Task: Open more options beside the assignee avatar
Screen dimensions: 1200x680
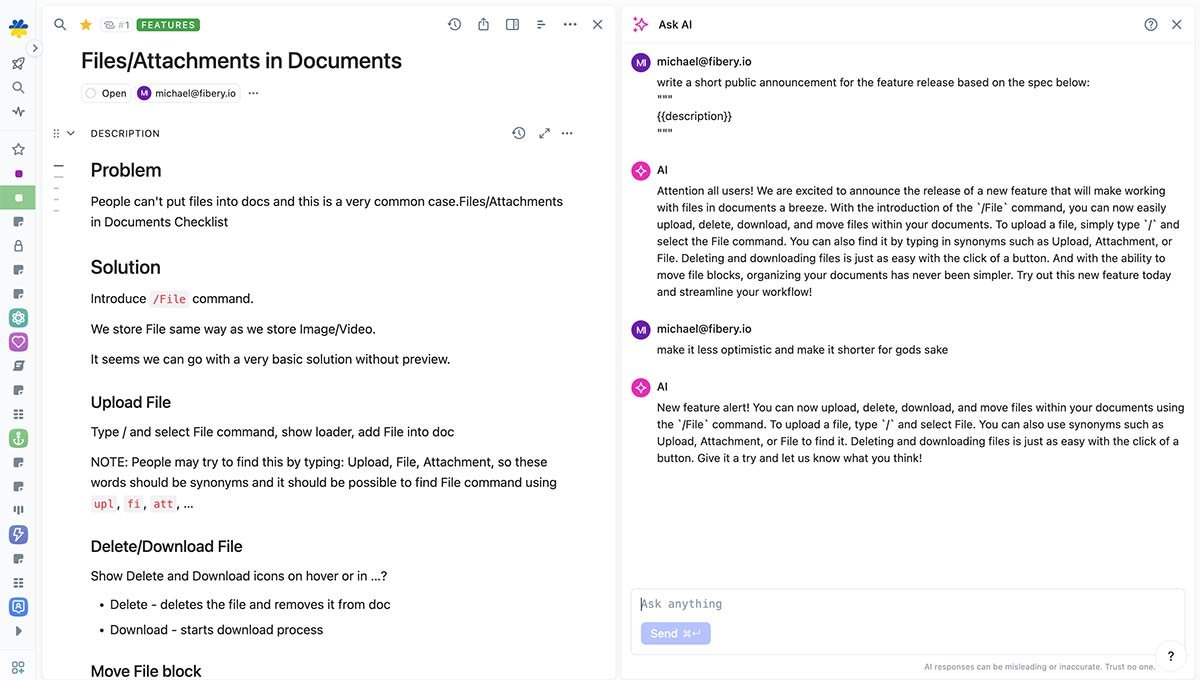Action: (x=253, y=92)
